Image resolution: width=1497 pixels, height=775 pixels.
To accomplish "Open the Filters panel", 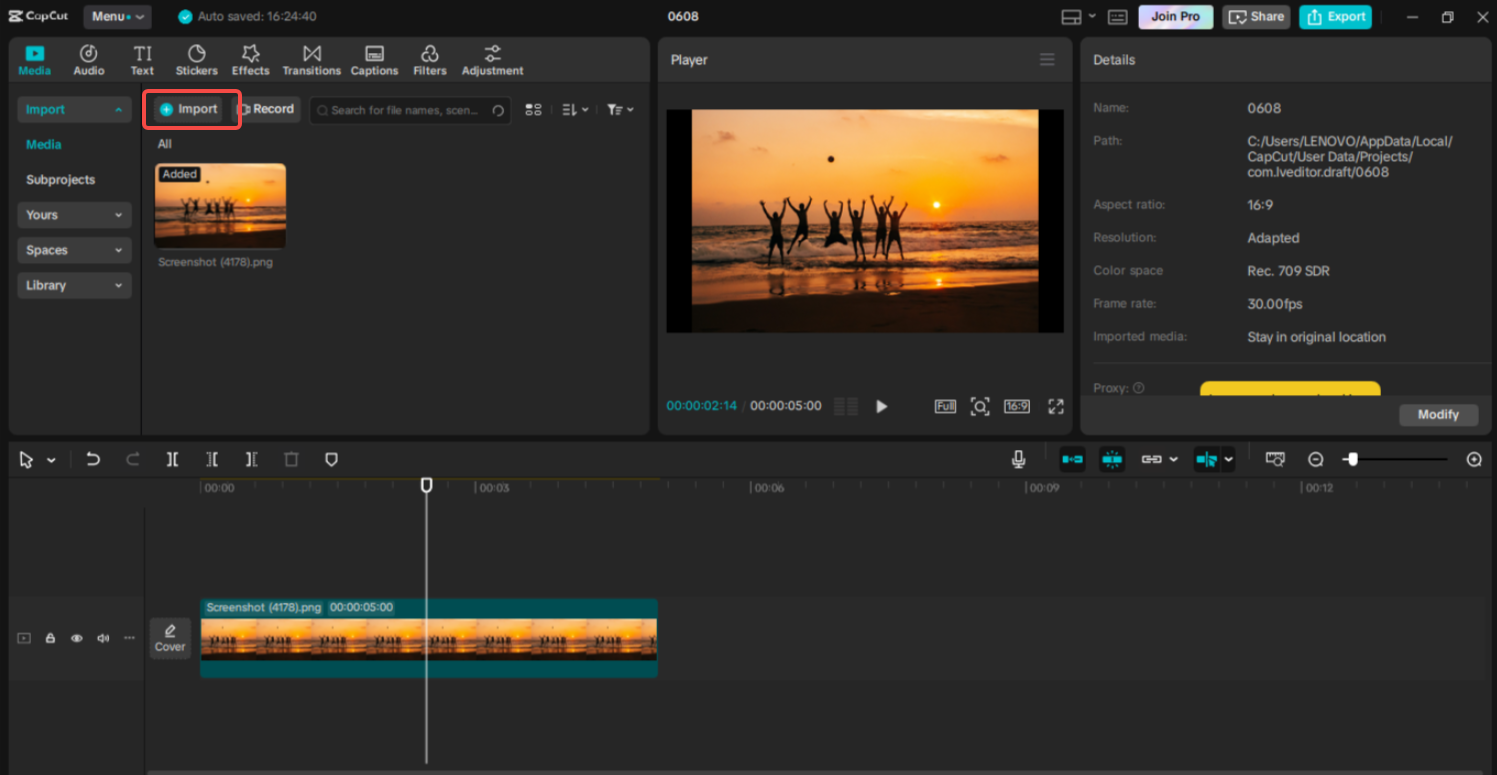I will [x=429, y=58].
